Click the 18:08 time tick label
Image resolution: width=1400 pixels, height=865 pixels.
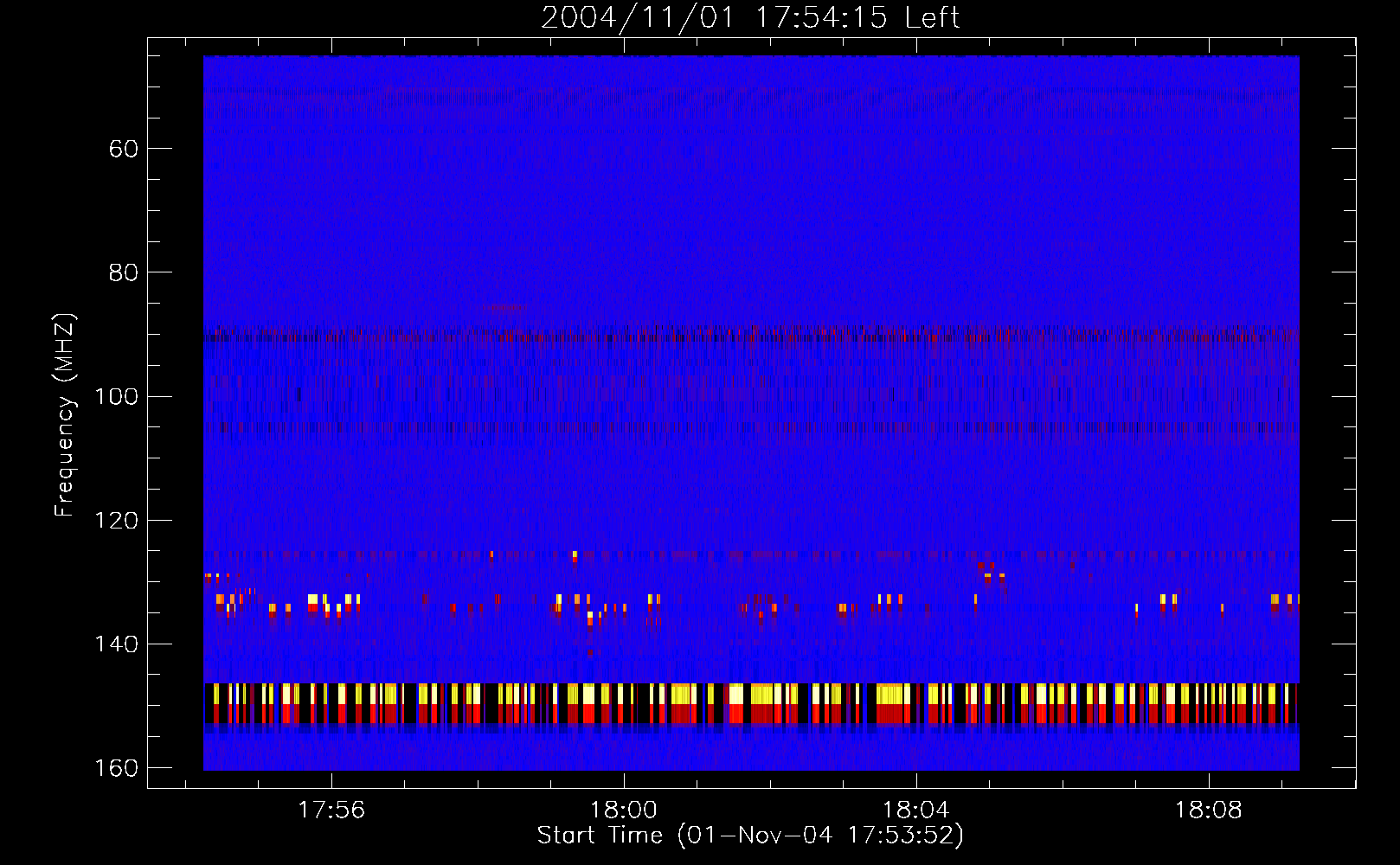(1208, 811)
